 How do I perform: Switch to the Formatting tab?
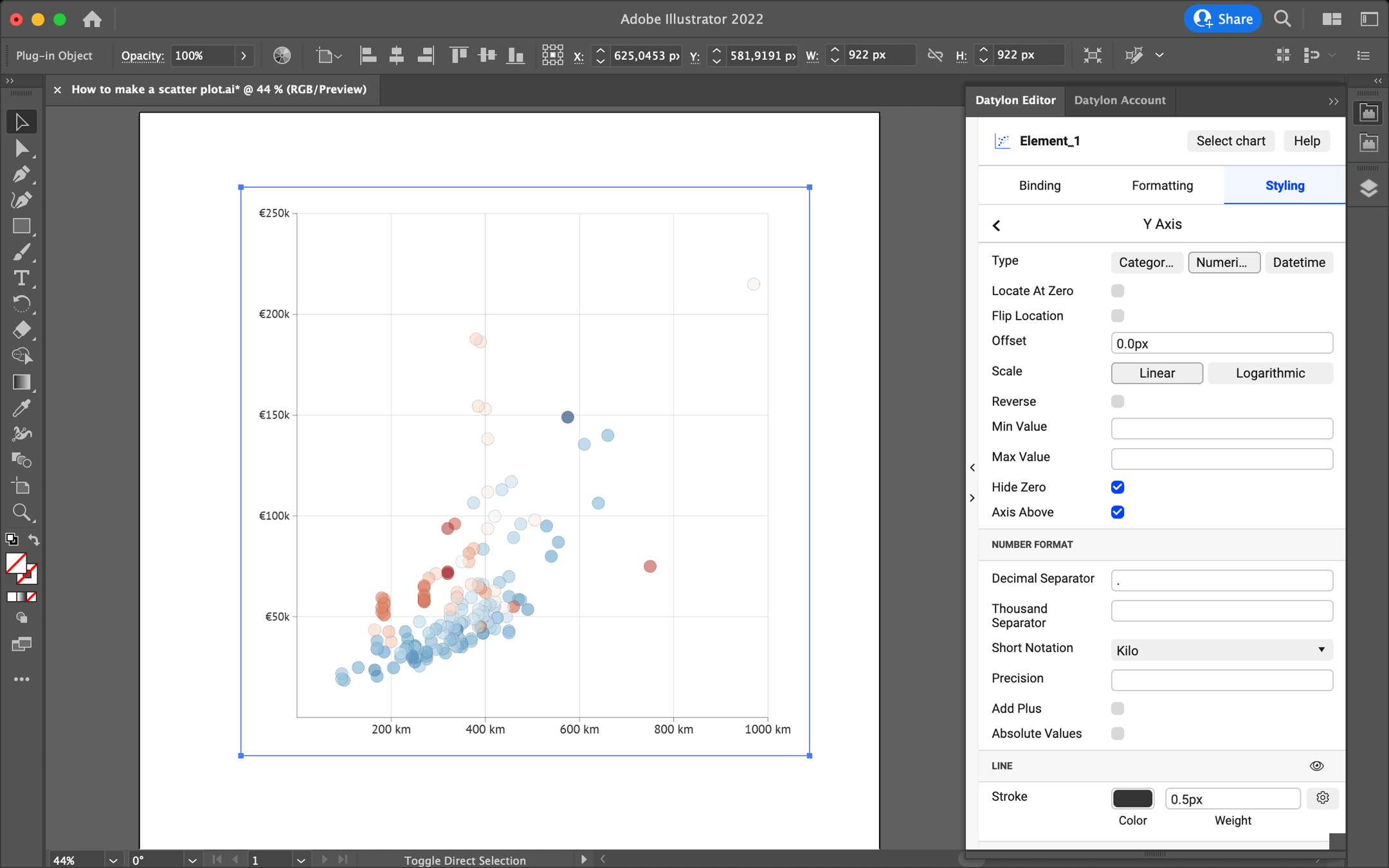(x=1161, y=185)
